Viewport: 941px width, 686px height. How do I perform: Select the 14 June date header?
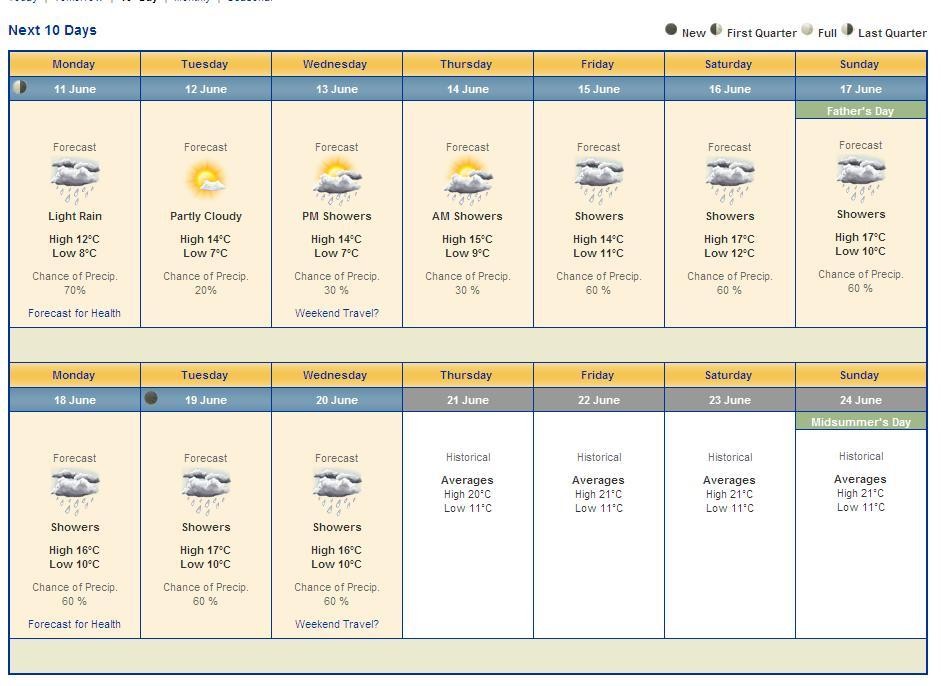click(x=467, y=89)
